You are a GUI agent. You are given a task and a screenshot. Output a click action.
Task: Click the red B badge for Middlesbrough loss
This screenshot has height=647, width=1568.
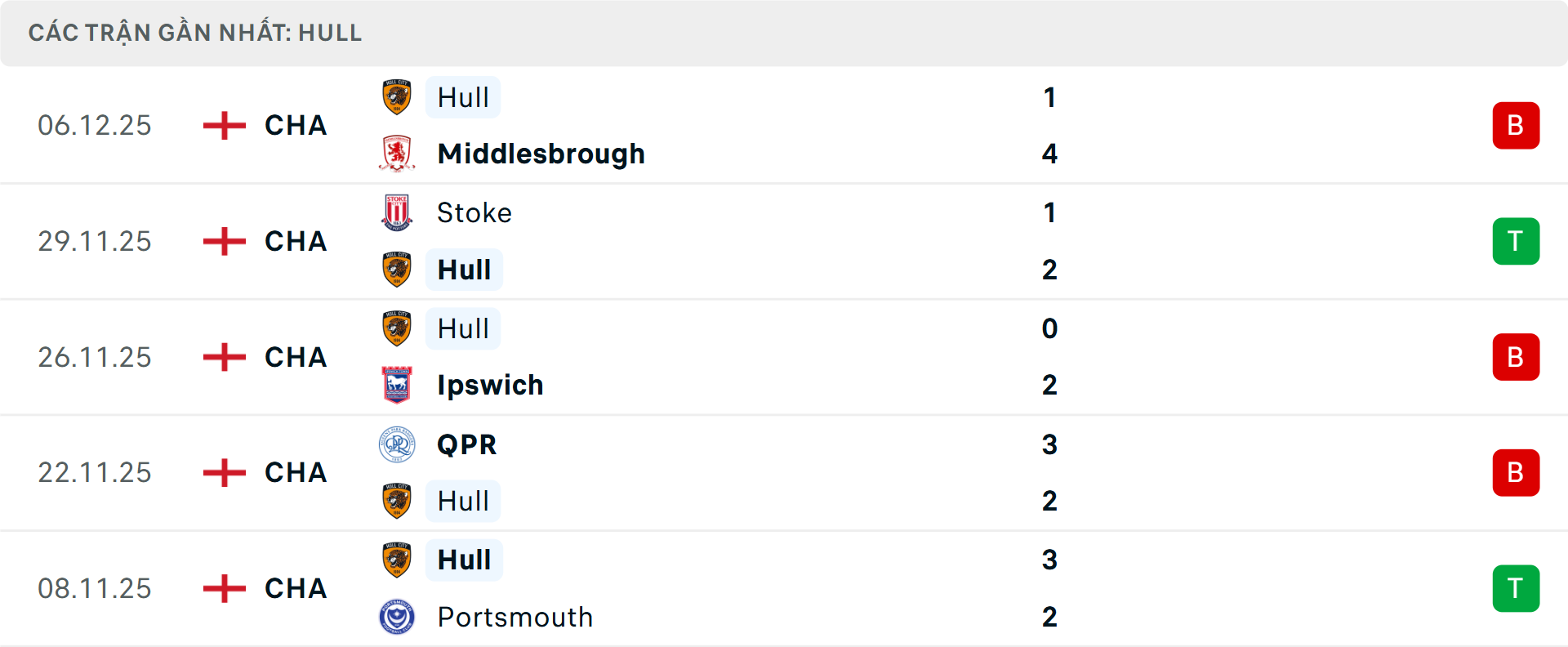(1516, 125)
